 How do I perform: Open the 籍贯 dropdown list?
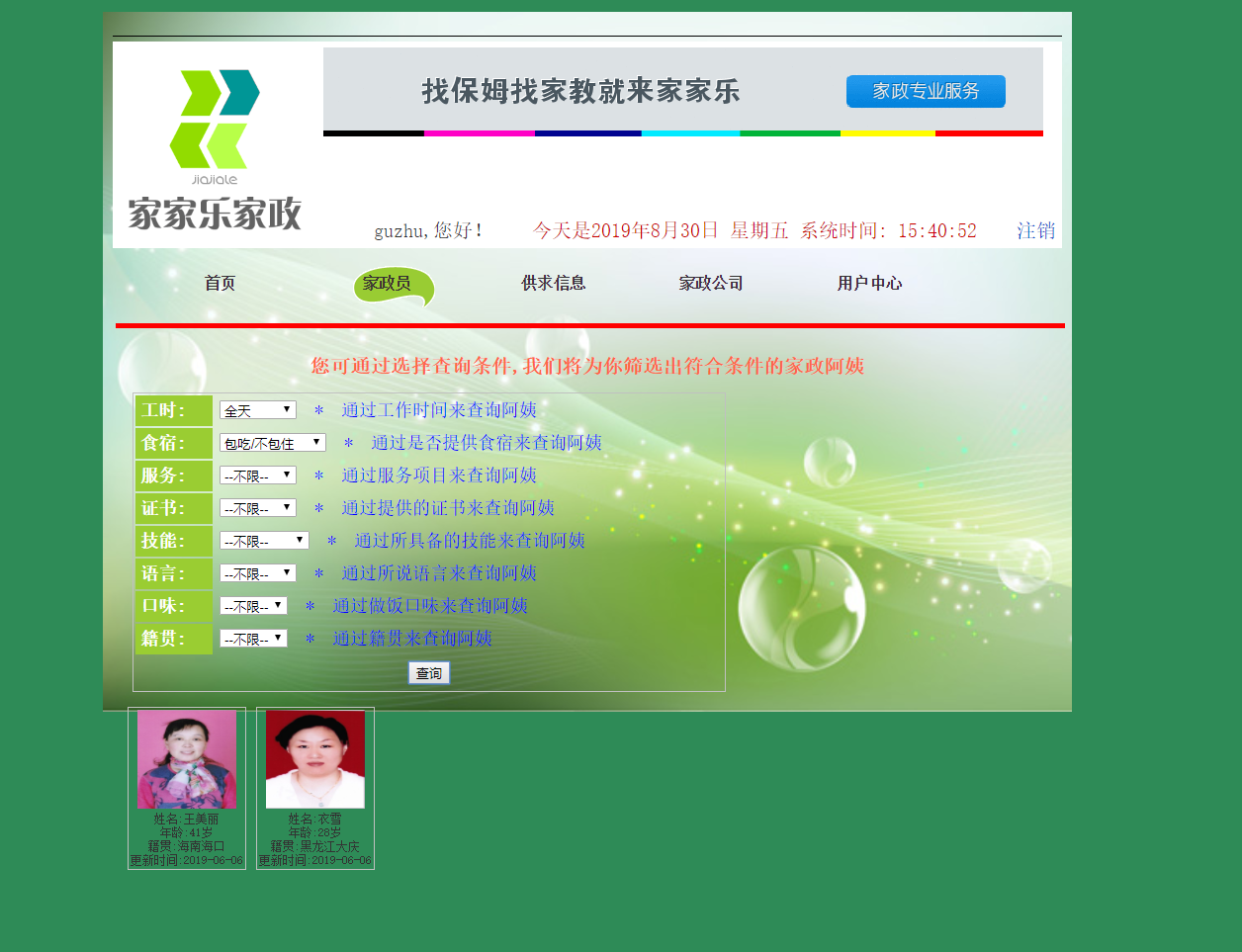[x=252, y=639]
